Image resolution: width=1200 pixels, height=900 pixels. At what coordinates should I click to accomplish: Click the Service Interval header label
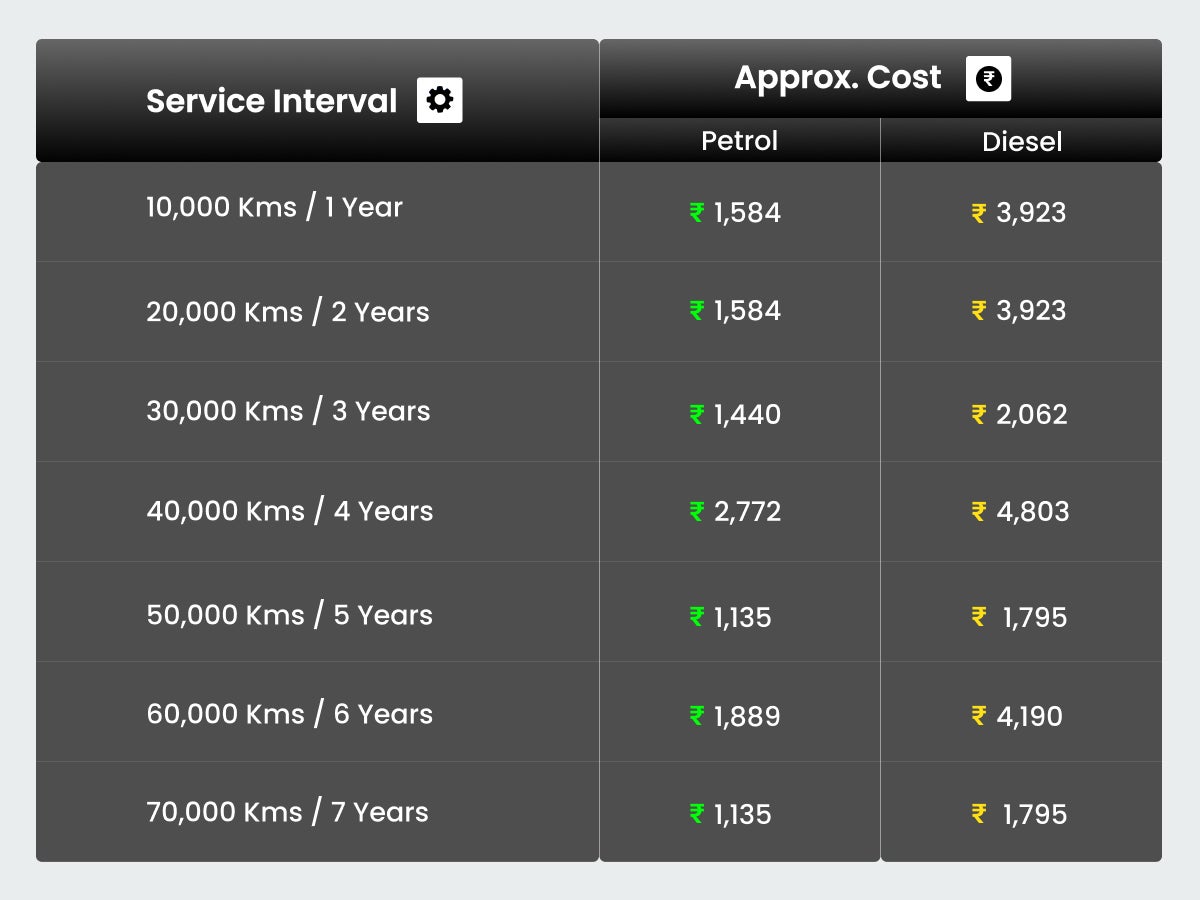point(271,101)
